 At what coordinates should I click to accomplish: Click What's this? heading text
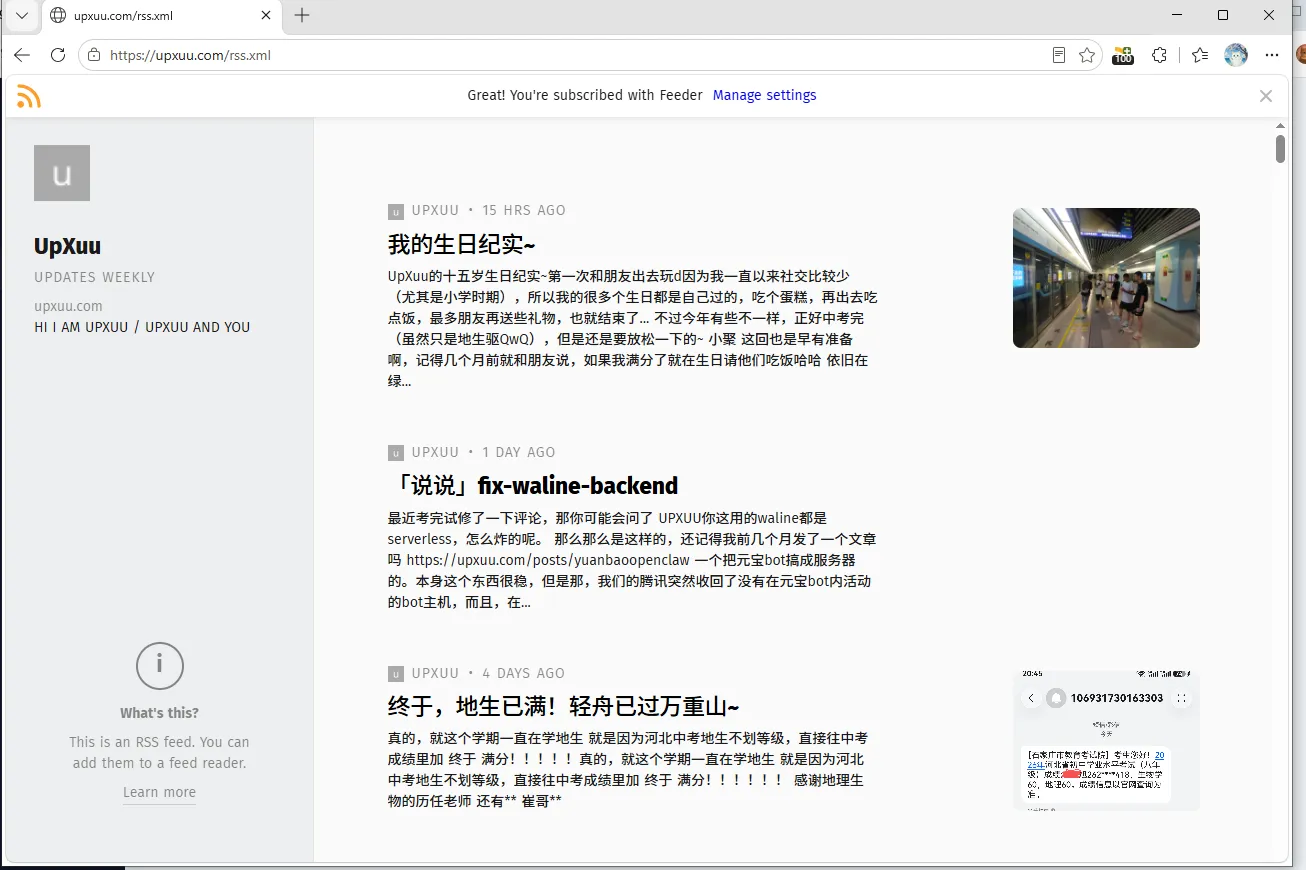coord(160,713)
